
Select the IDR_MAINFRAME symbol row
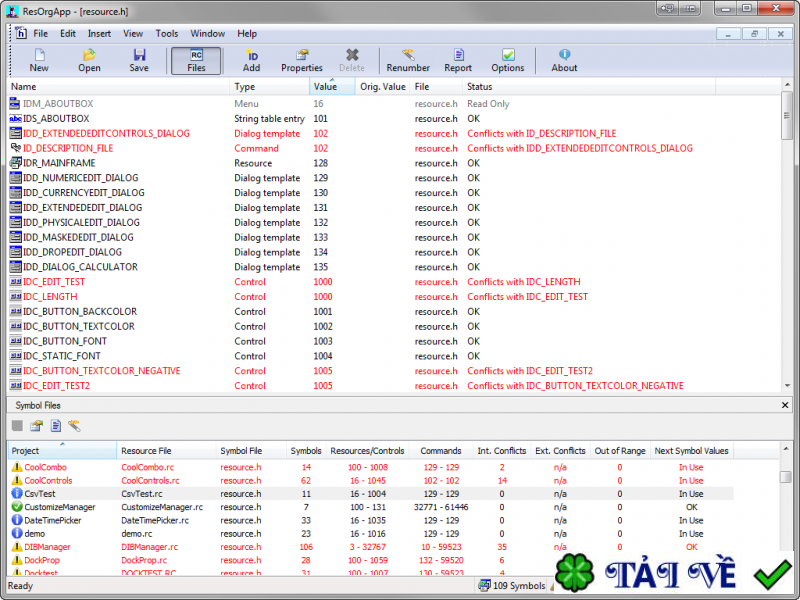pos(59,163)
